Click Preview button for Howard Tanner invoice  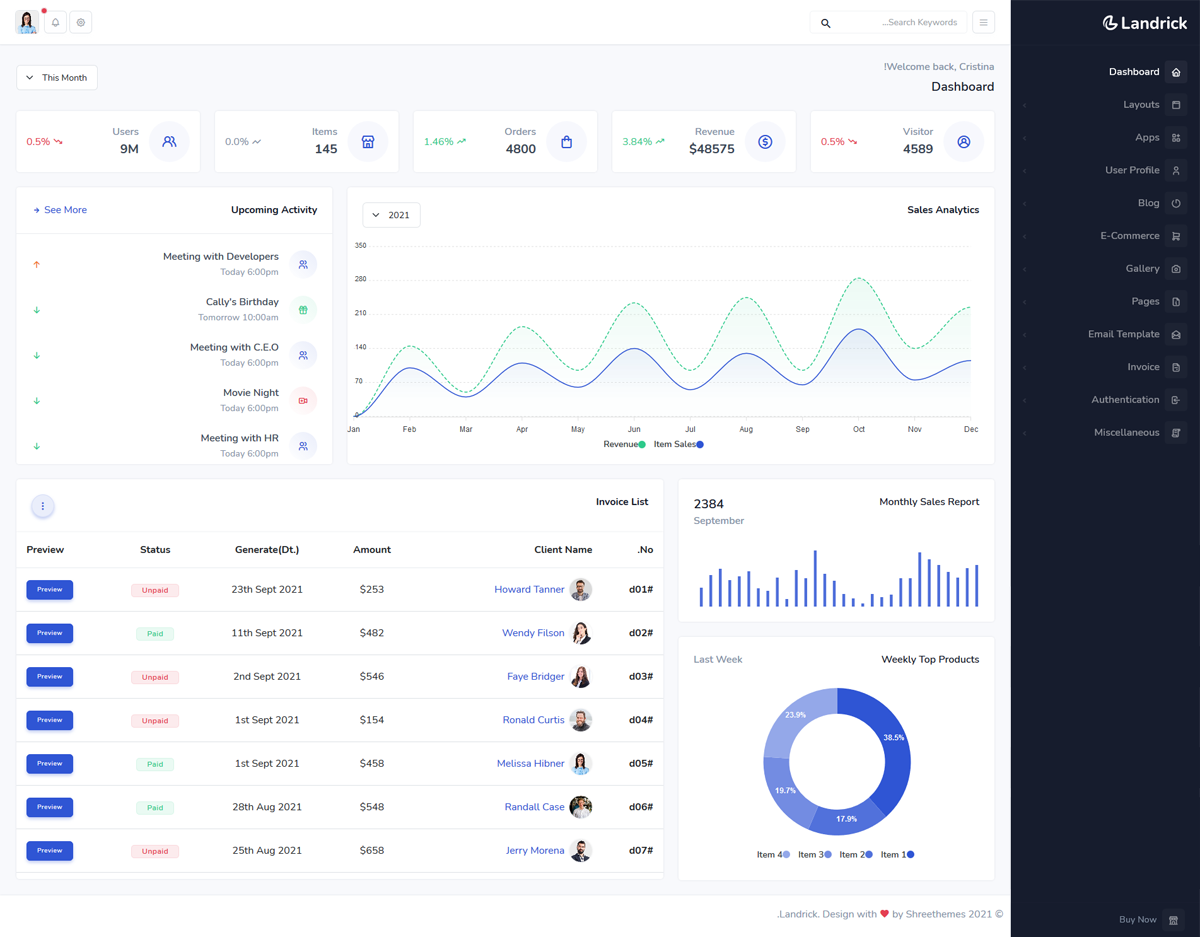click(x=50, y=590)
